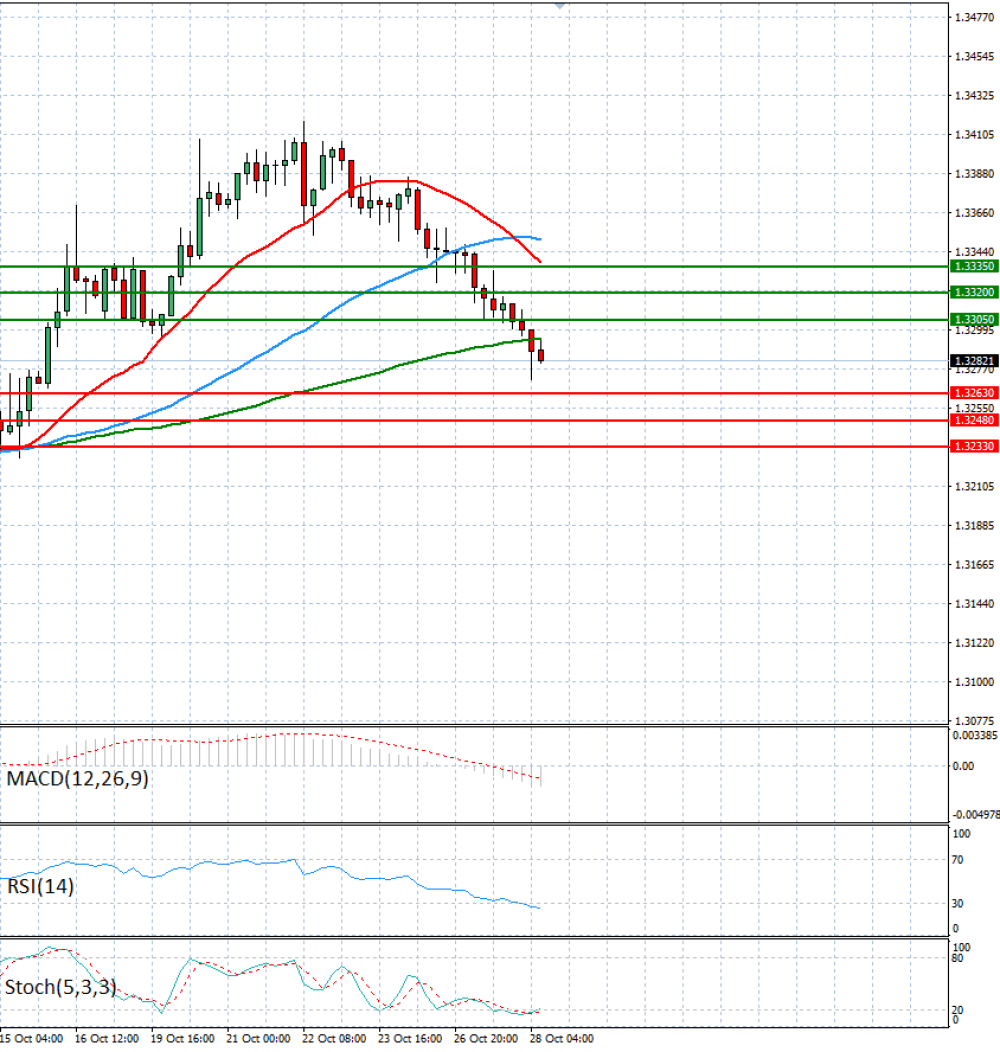Click the 26 Oct 20:00 time label
The width and height of the screenshot is (1000, 1052).
pyautogui.click(x=486, y=1039)
